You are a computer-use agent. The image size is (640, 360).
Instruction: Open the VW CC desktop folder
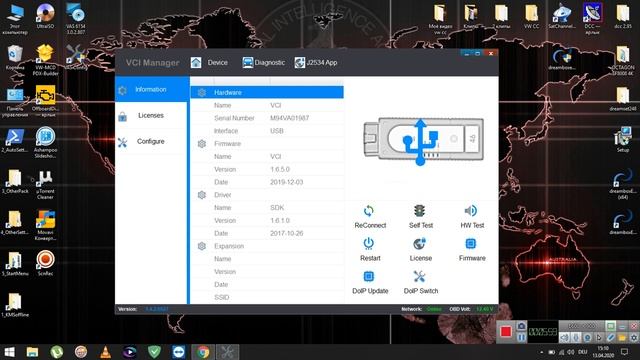point(531,16)
